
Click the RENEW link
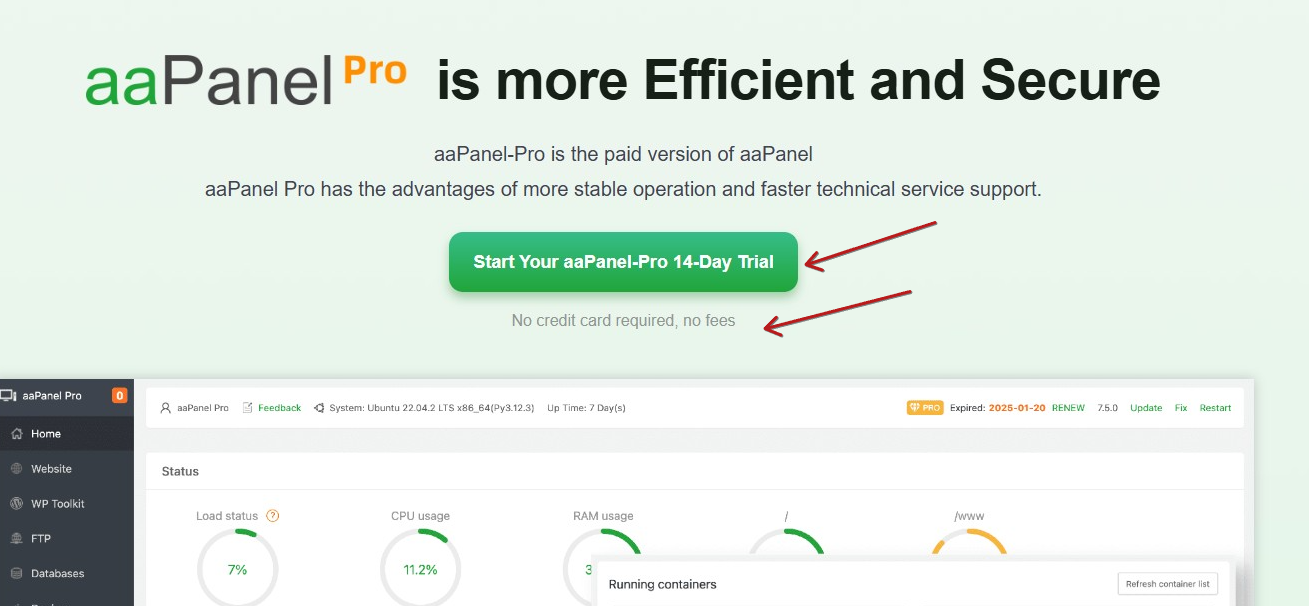coord(1068,408)
